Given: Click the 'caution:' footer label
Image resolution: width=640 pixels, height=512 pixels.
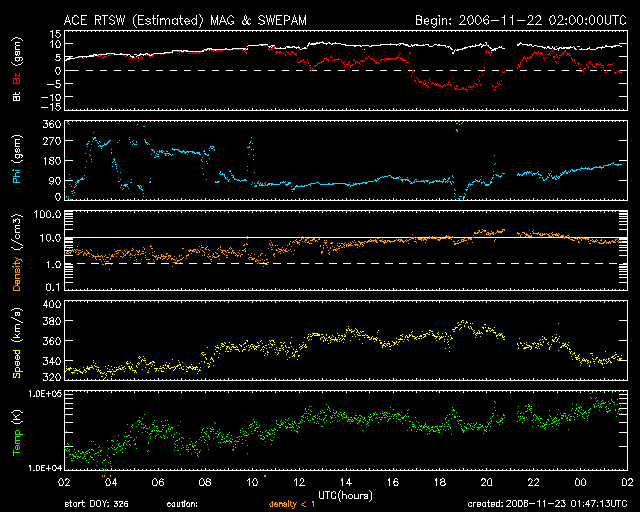Looking at the screenshot, I should pyautogui.click(x=182, y=504).
